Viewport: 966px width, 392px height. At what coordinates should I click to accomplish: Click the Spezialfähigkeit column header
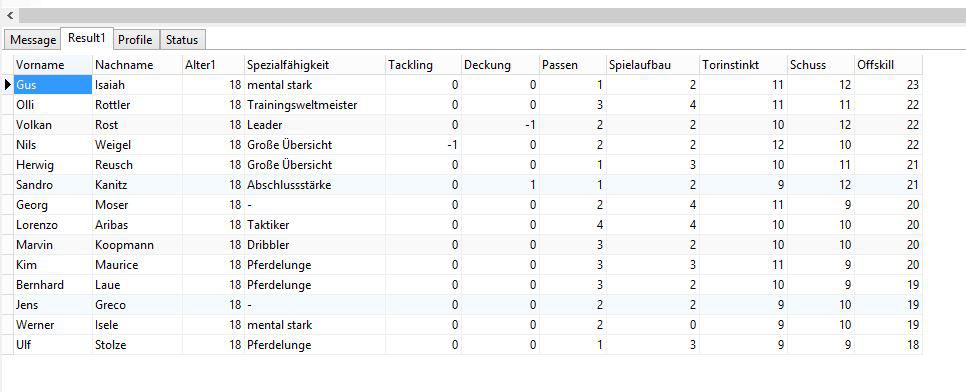pyautogui.click(x=315, y=65)
